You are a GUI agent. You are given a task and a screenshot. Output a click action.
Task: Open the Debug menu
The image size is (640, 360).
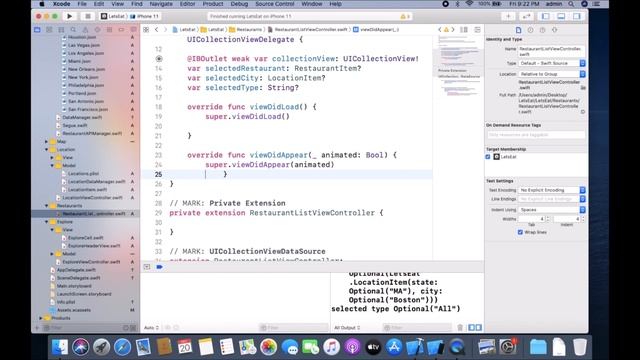point(239,4)
